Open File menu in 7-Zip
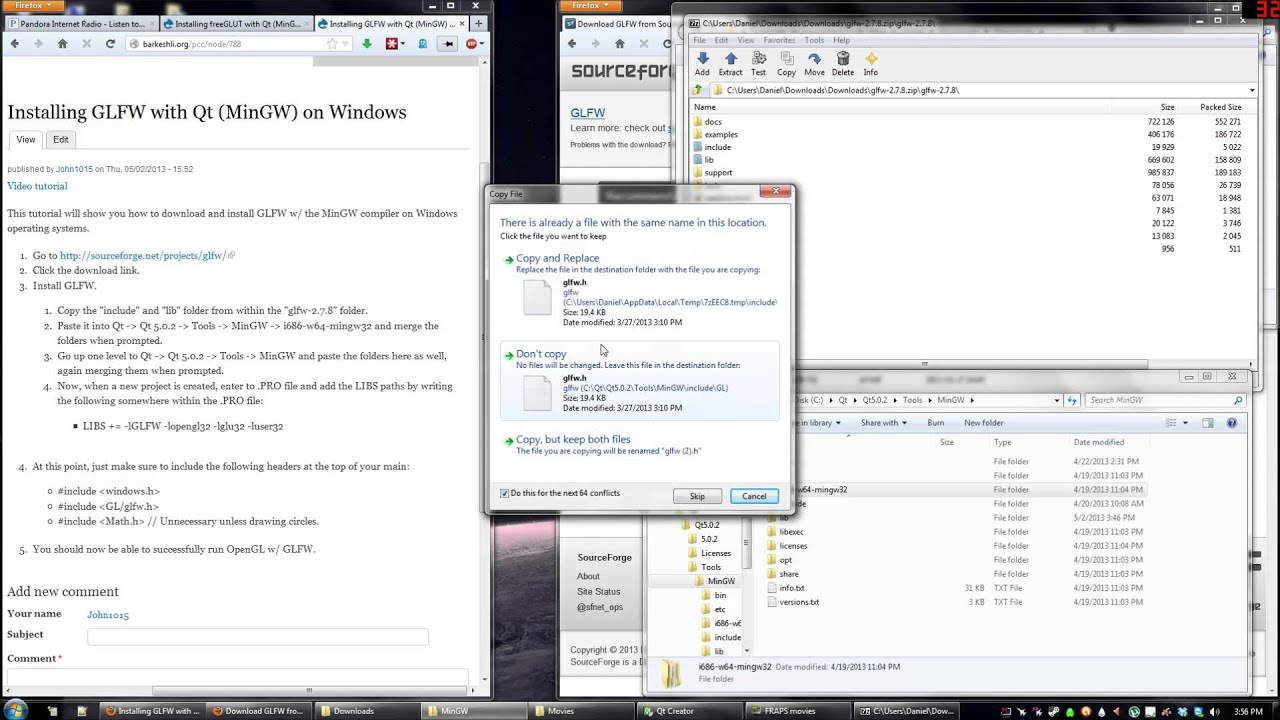Image resolution: width=1280 pixels, height=720 pixels. click(700, 40)
